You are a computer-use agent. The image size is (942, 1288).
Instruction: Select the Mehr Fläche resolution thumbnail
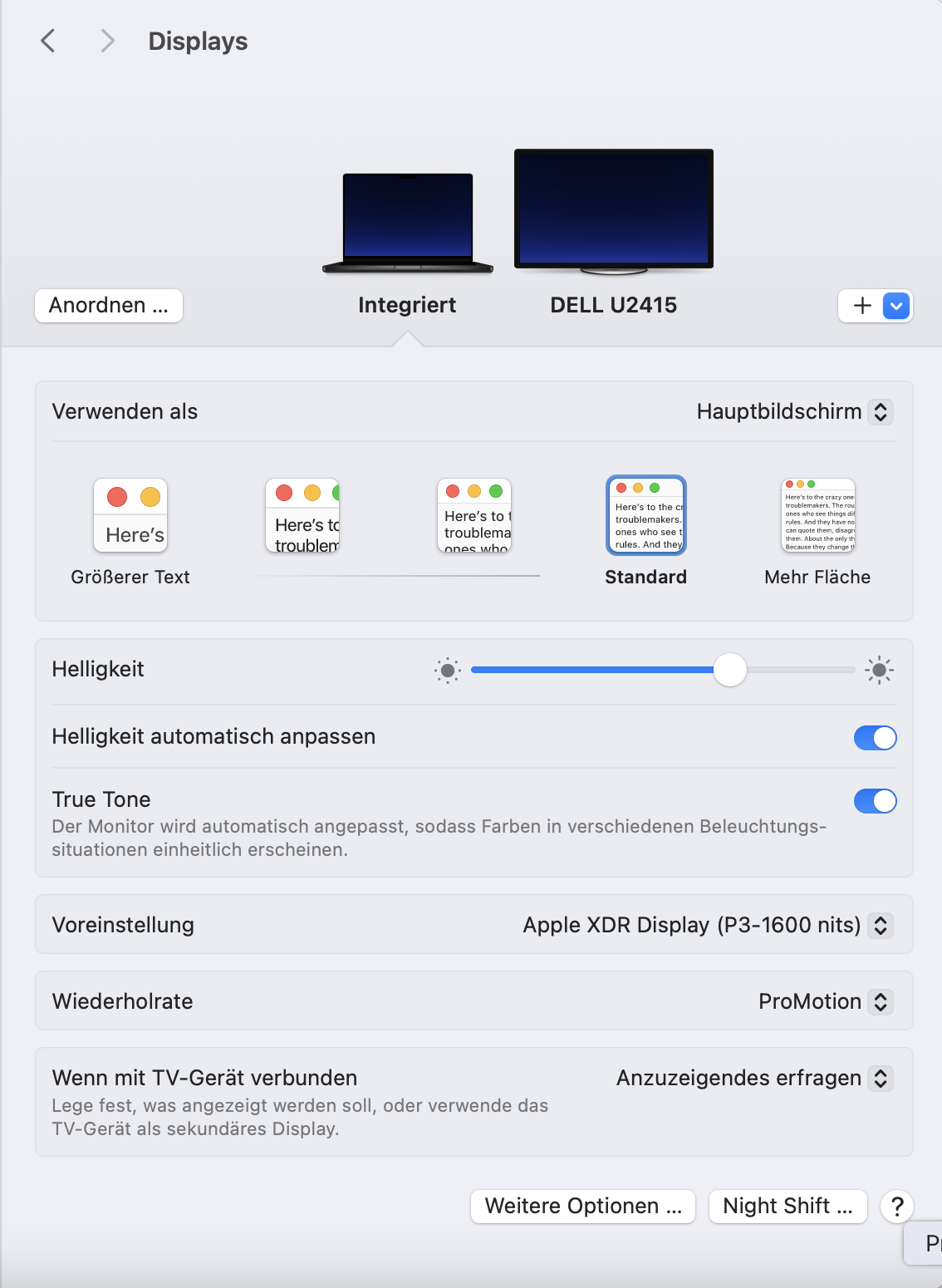pos(818,516)
